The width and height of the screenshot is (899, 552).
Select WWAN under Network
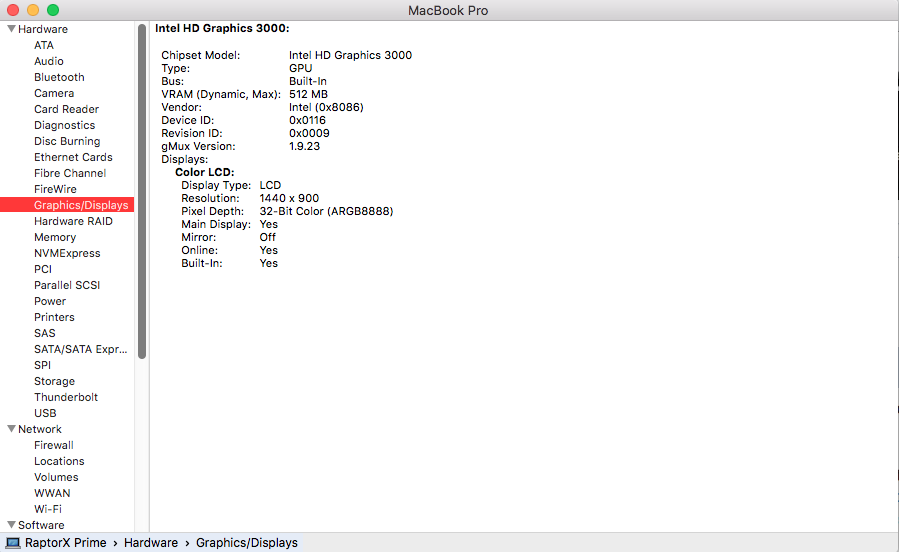click(x=52, y=494)
